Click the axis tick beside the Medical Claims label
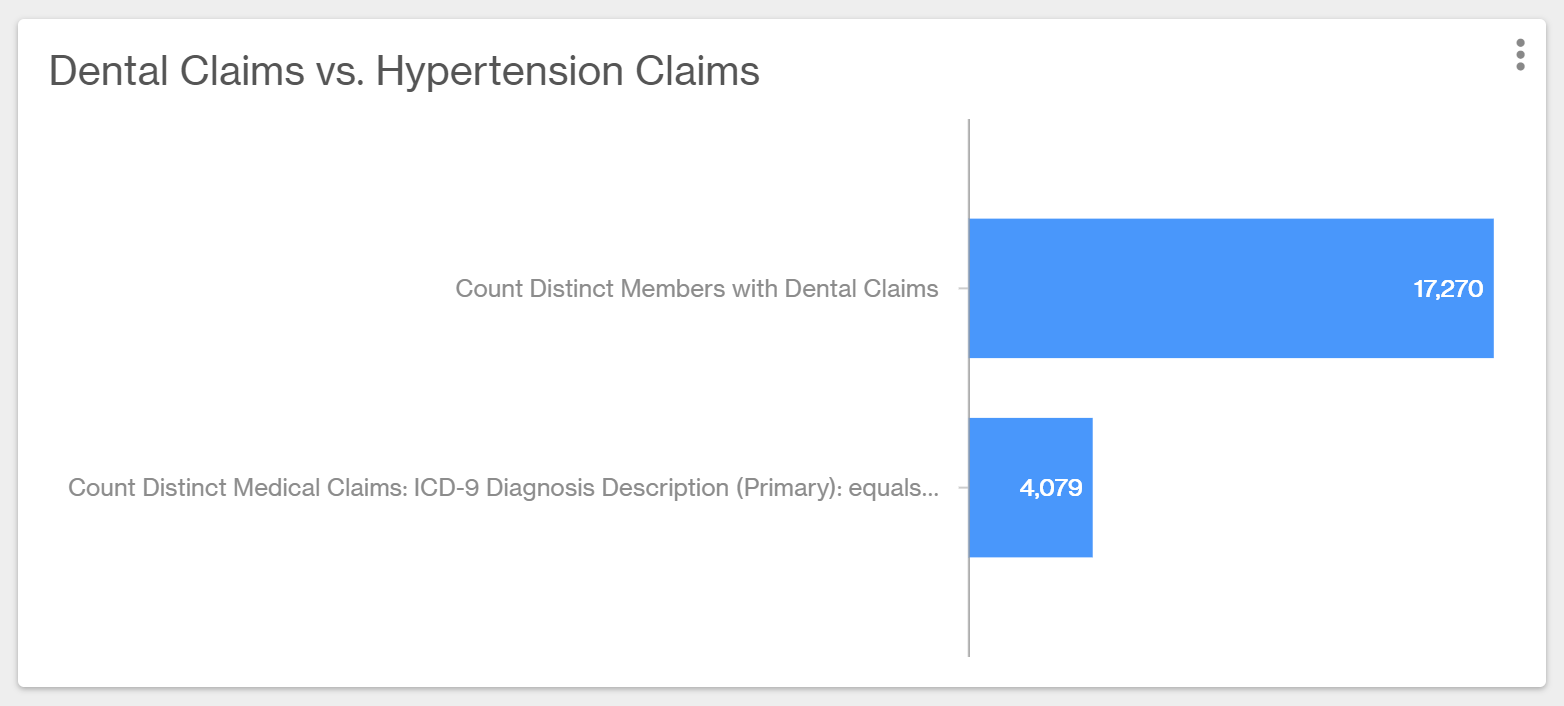 [x=963, y=488]
